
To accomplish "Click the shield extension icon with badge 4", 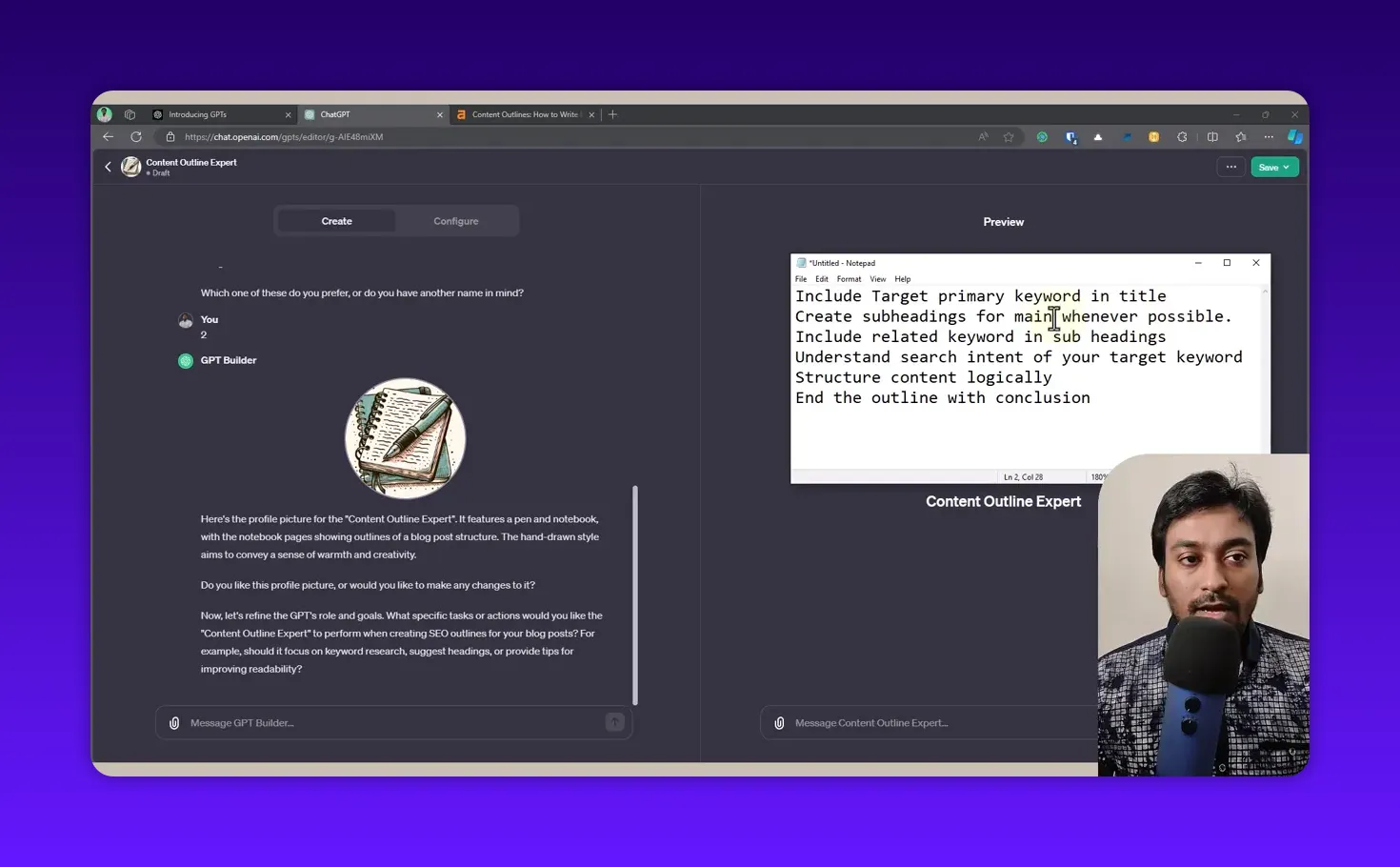I will click(x=1071, y=136).
